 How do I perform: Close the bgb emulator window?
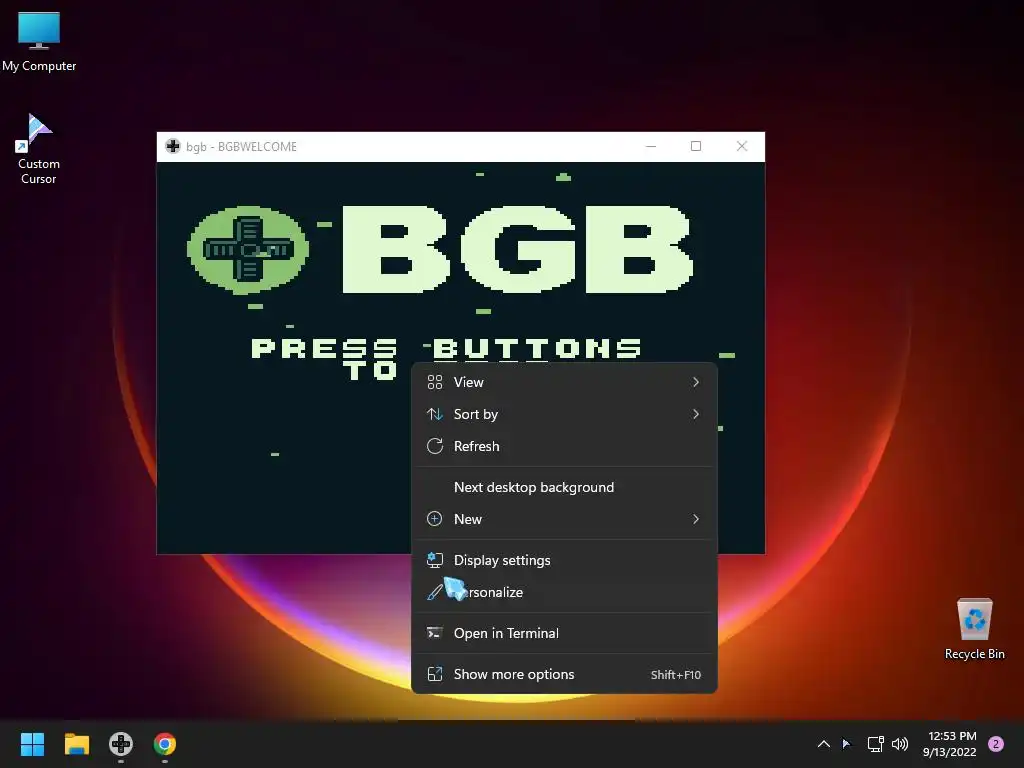click(742, 146)
